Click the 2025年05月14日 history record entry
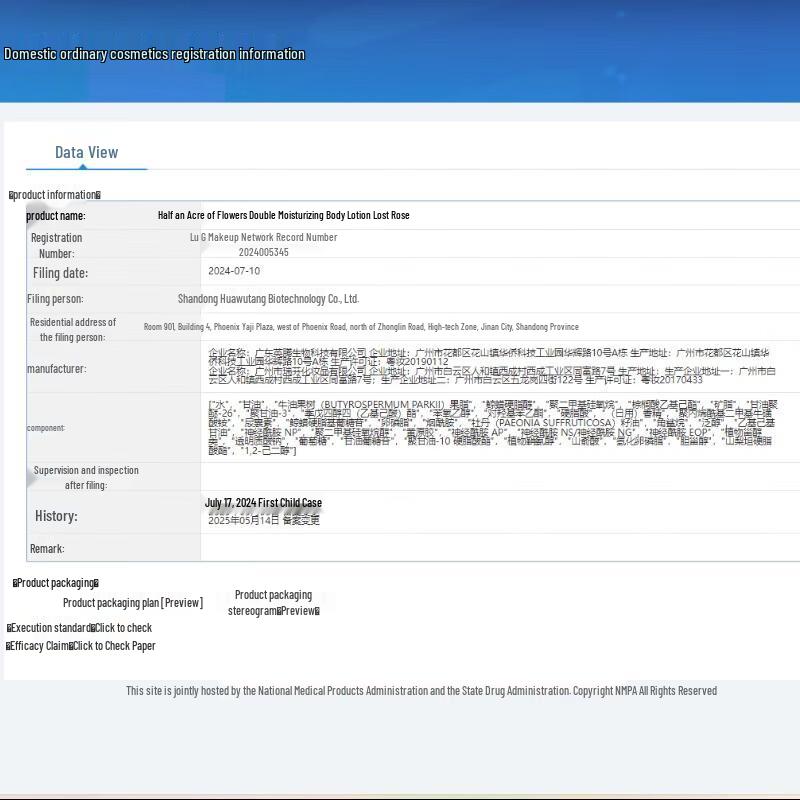 264,520
